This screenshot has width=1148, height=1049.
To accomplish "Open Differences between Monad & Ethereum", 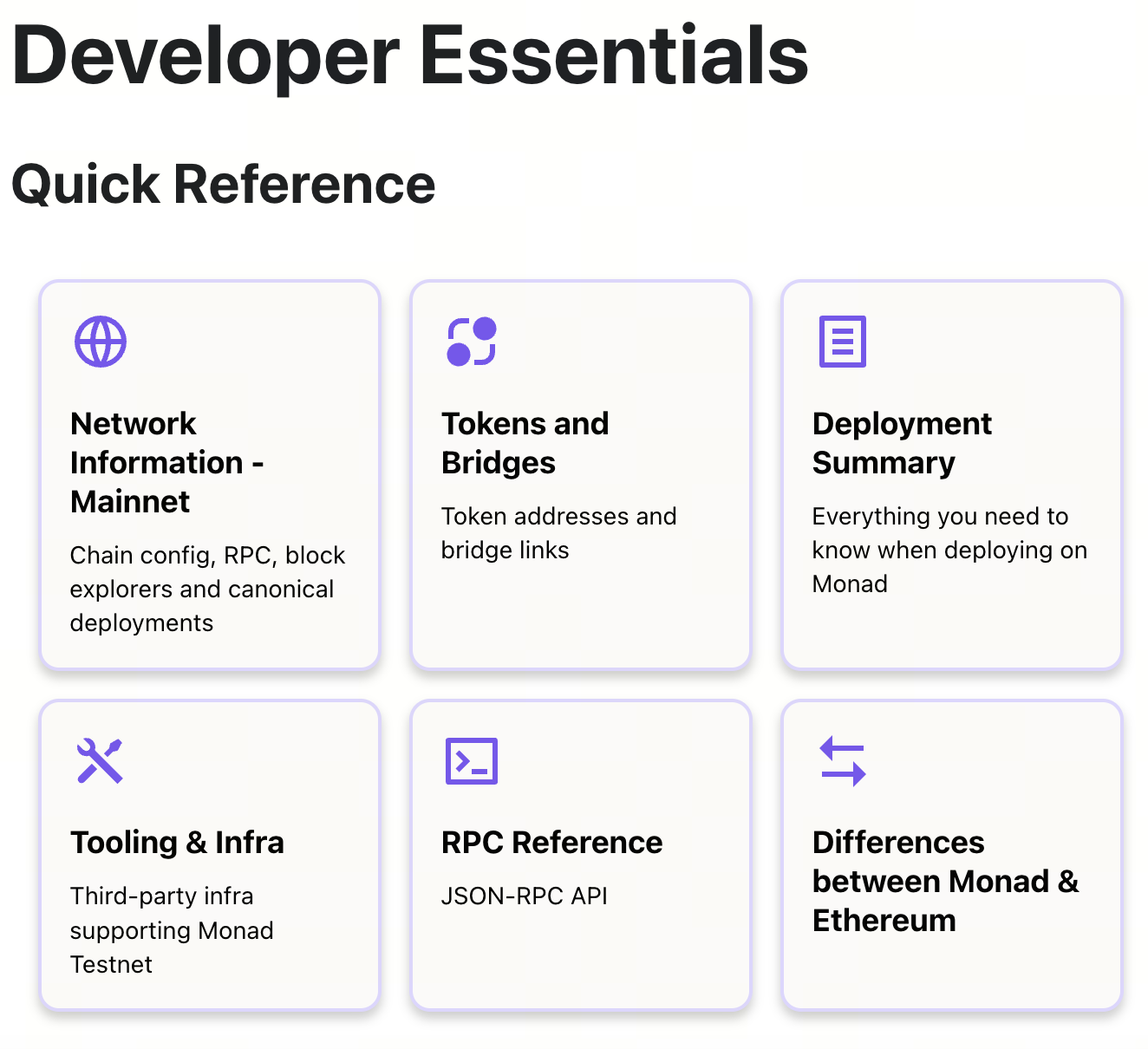I will (x=951, y=854).
